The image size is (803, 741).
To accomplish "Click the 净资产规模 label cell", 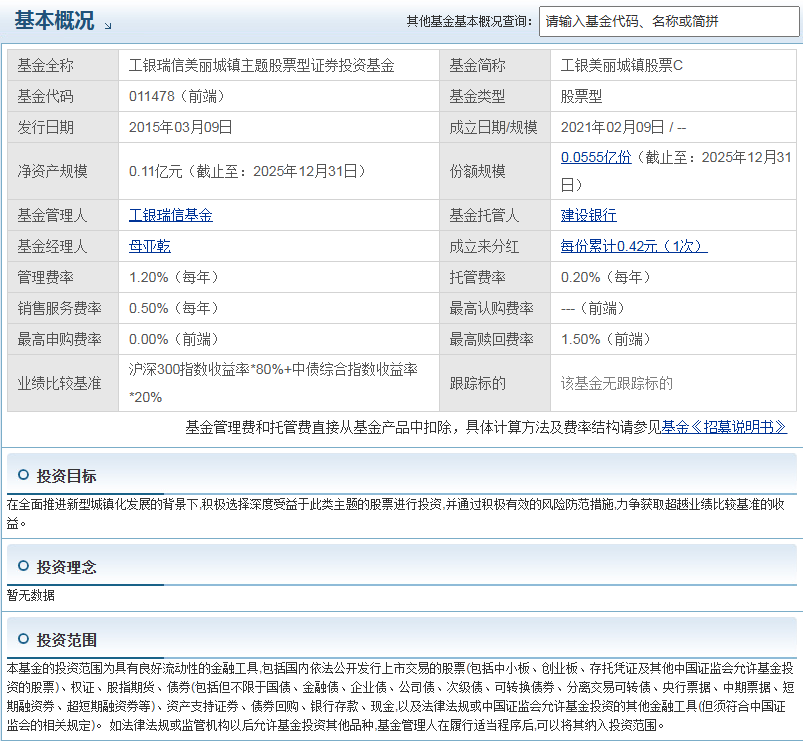I will (x=63, y=171).
